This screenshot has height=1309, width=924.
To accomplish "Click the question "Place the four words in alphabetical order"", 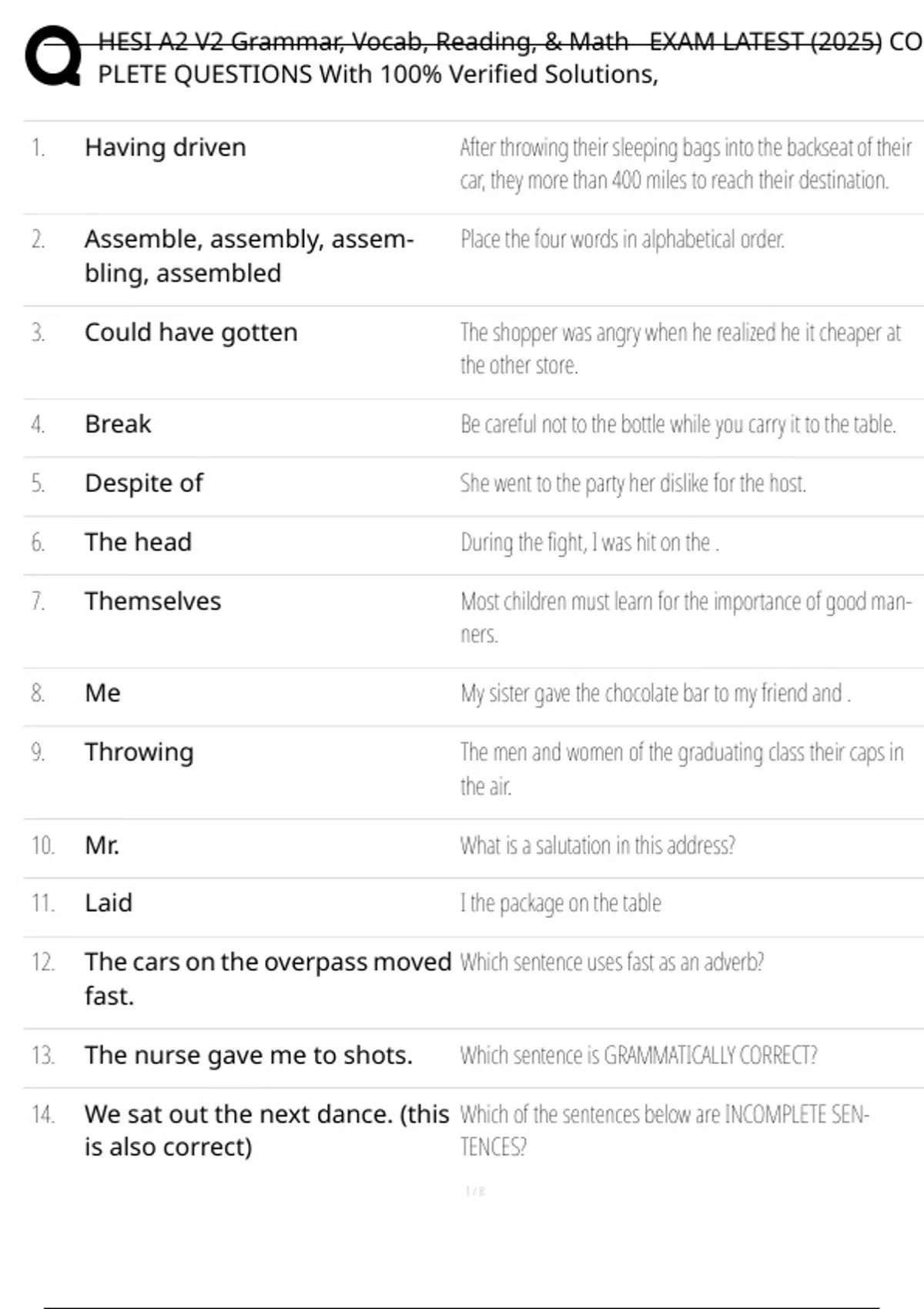I will [x=622, y=239].
